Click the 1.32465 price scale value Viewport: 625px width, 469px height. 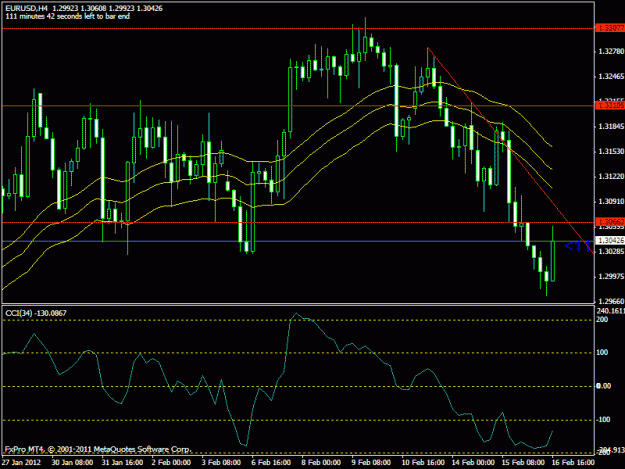pos(611,77)
